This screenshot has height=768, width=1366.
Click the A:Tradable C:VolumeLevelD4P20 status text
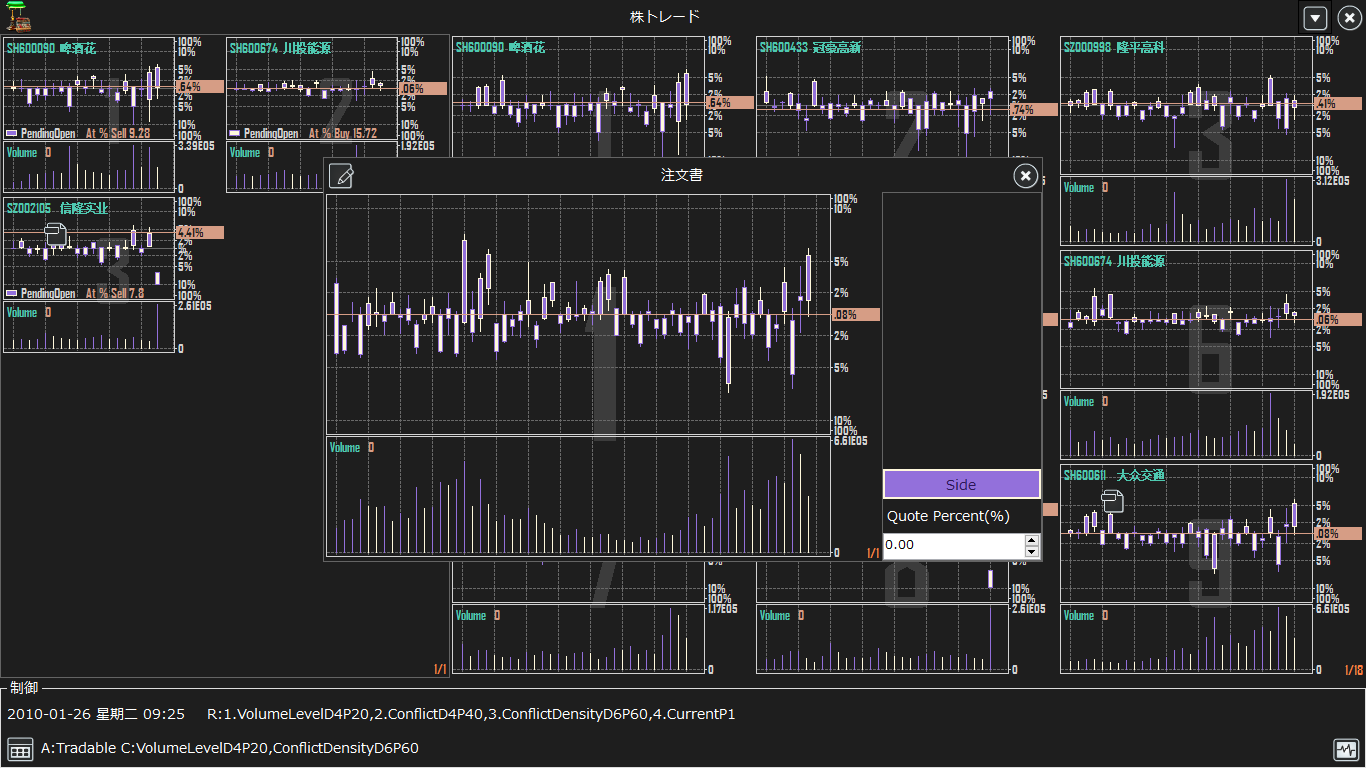coord(230,748)
